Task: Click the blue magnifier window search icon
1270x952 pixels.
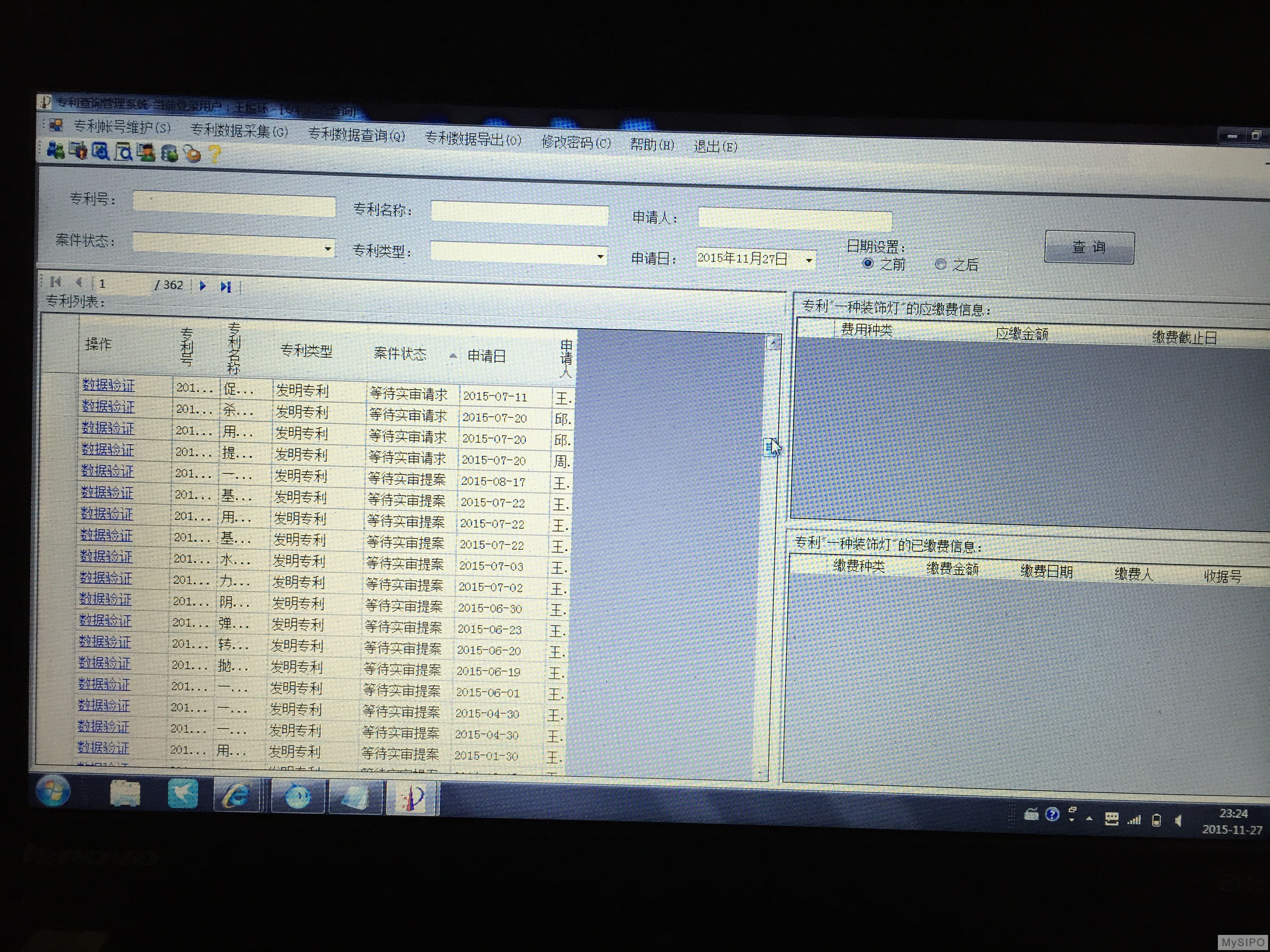Action: (100, 152)
